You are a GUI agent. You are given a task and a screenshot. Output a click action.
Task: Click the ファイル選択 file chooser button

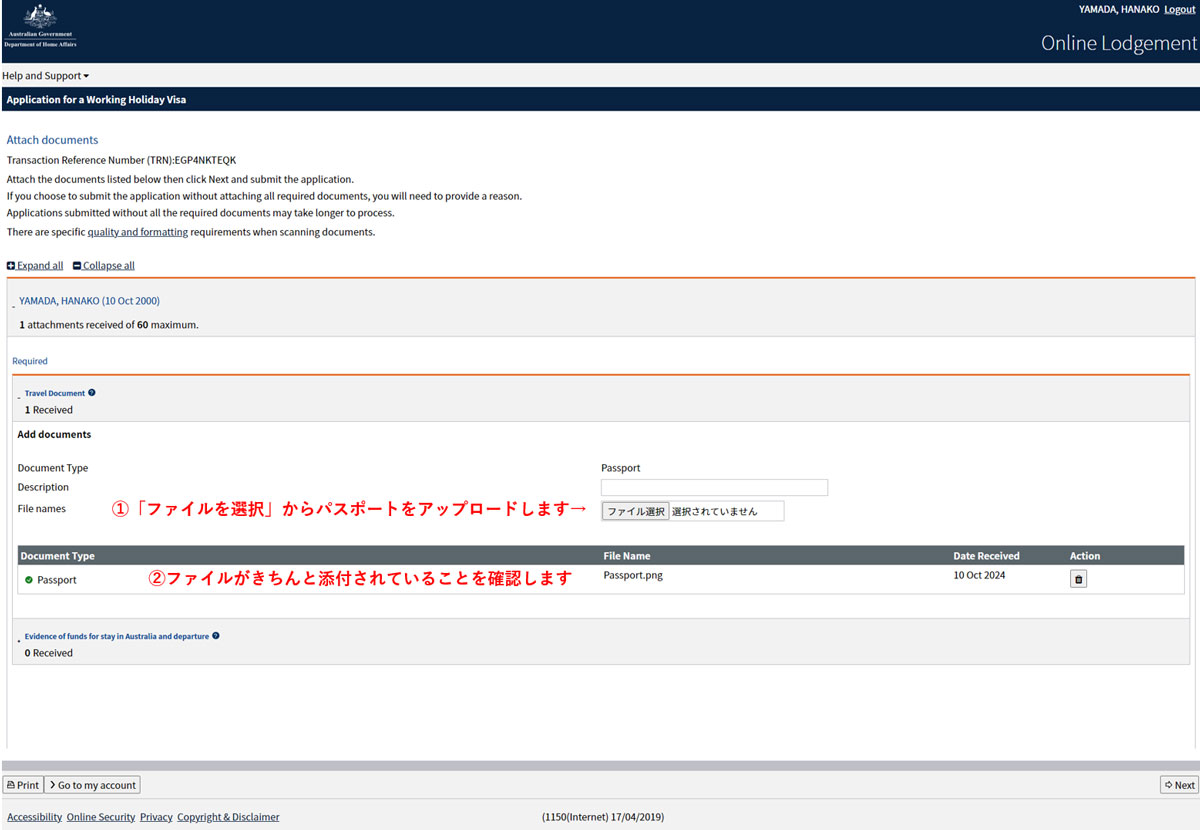click(635, 511)
